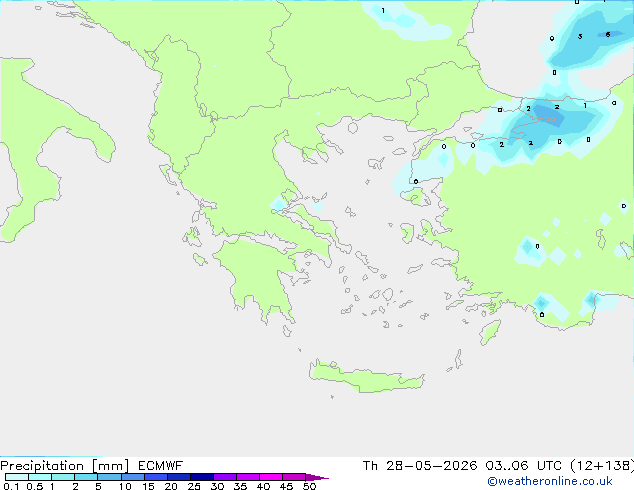Click the '10' legend scale label

pos(125,486)
